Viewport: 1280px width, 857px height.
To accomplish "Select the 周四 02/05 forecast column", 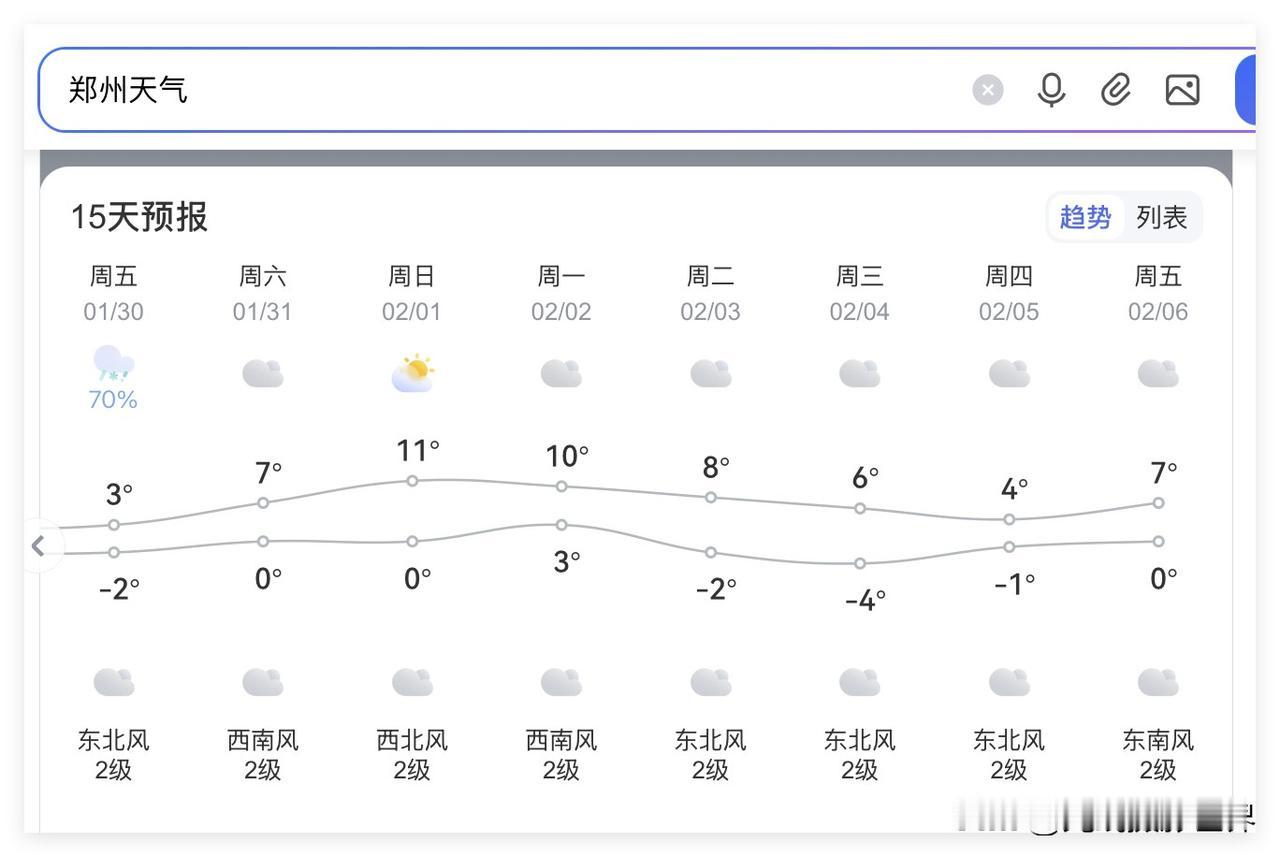I will 1009,293.
